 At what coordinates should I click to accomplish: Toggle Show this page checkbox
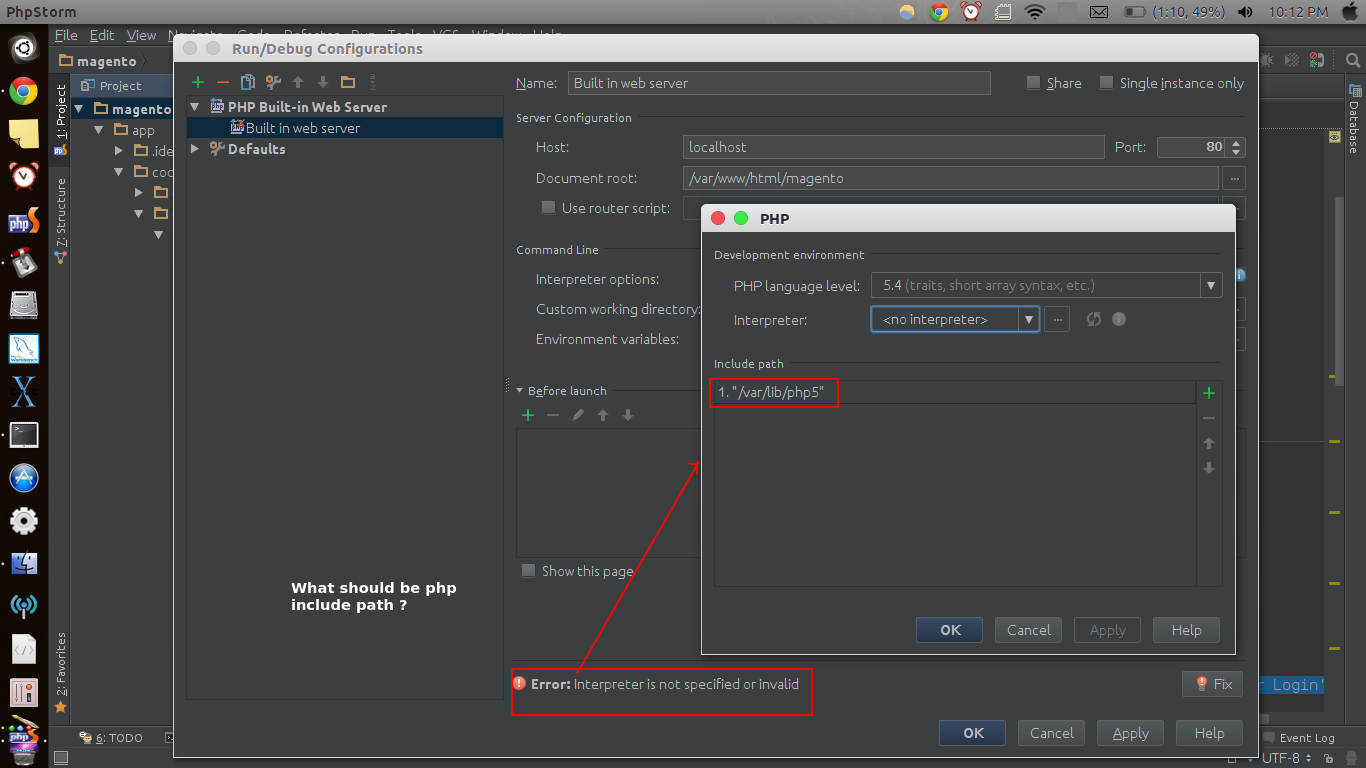click(528, 571)
